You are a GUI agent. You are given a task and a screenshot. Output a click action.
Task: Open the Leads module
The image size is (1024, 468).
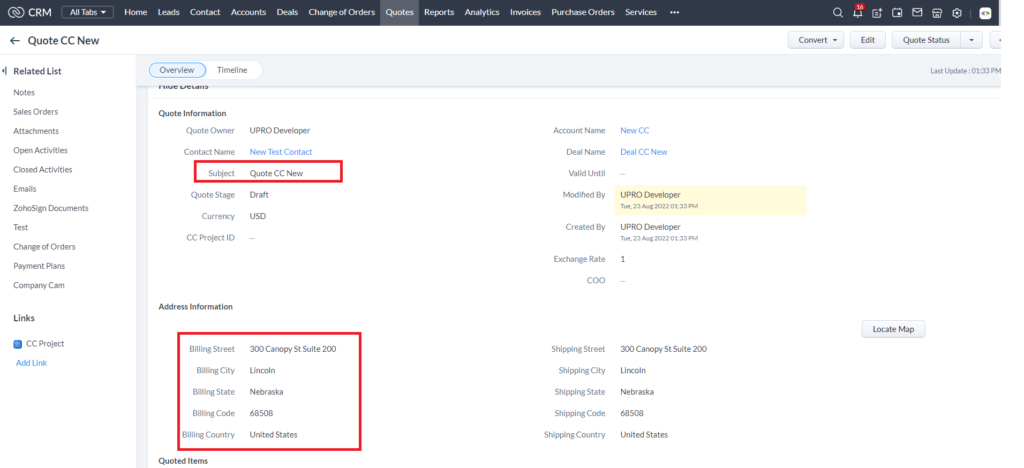pos(168,12)
